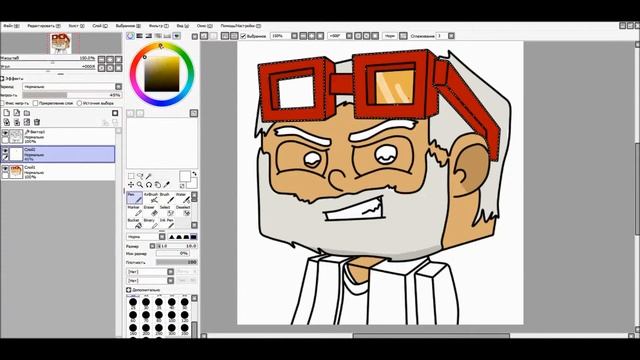Choose brush size preset 250
The width and height of the screenshot is (640, 360).
159,329
